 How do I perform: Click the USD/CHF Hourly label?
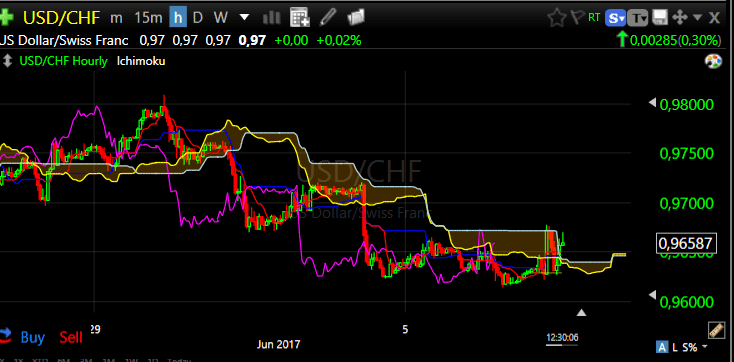pos(63,61)
